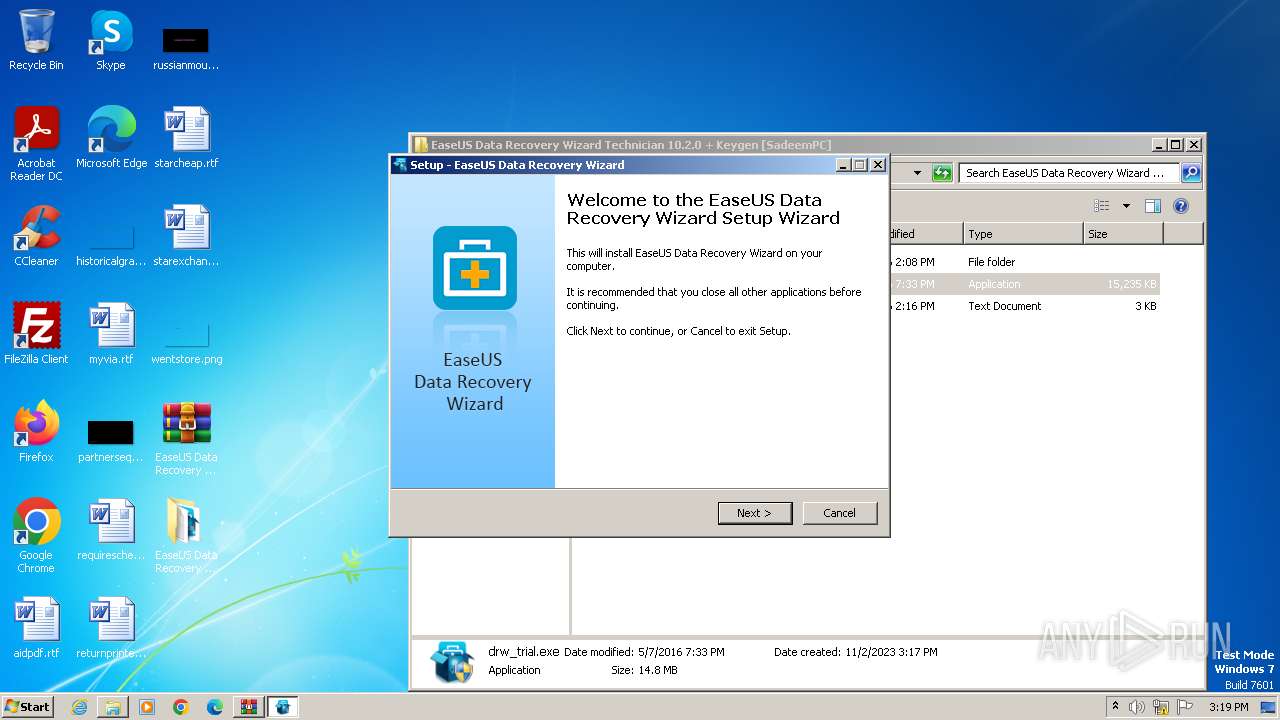Switch to WinRAR taskbar button

pyautogui.click(x=249, y=707)
